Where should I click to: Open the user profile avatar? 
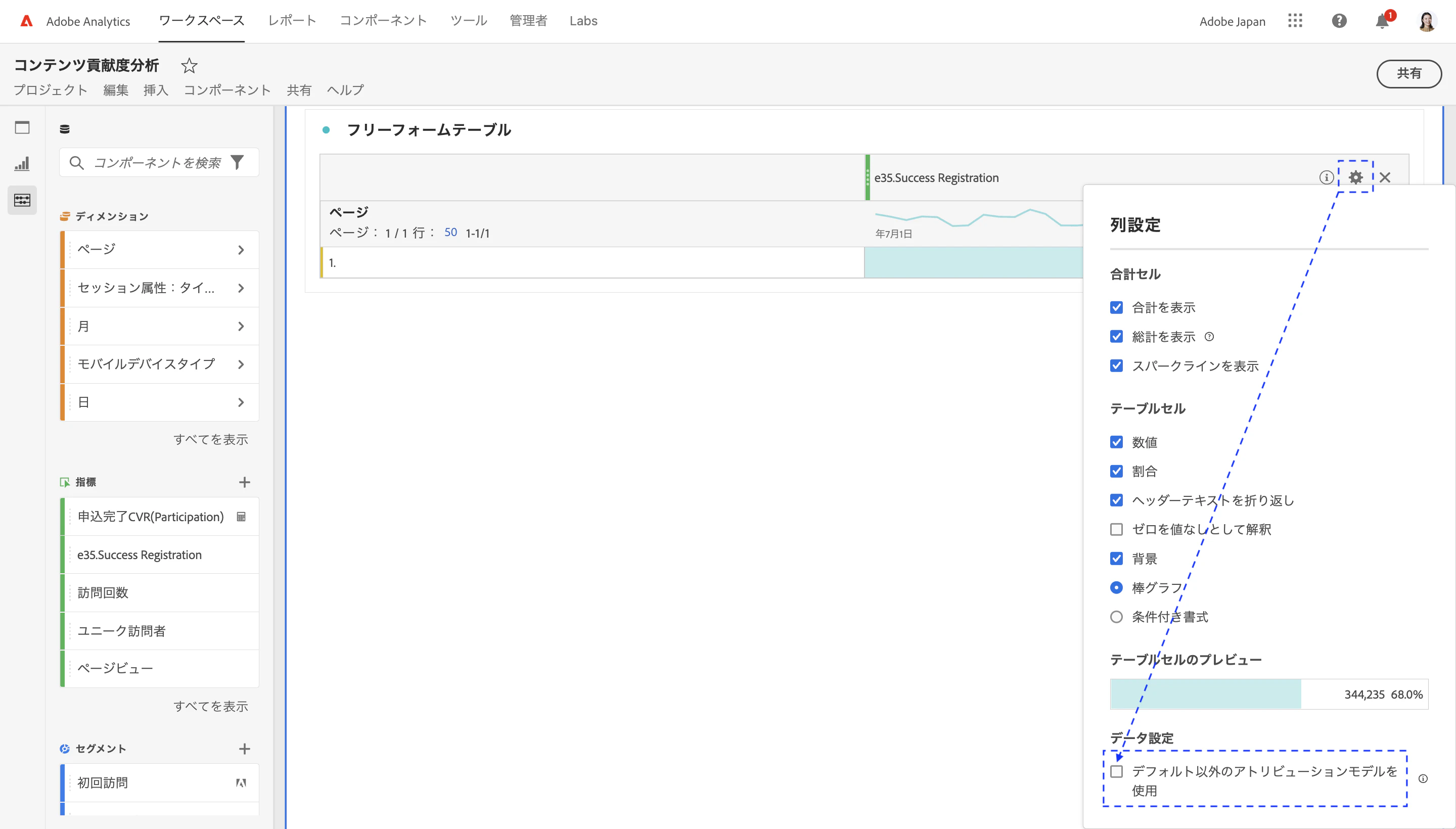pyautogui.click(x=1427, y=21)
